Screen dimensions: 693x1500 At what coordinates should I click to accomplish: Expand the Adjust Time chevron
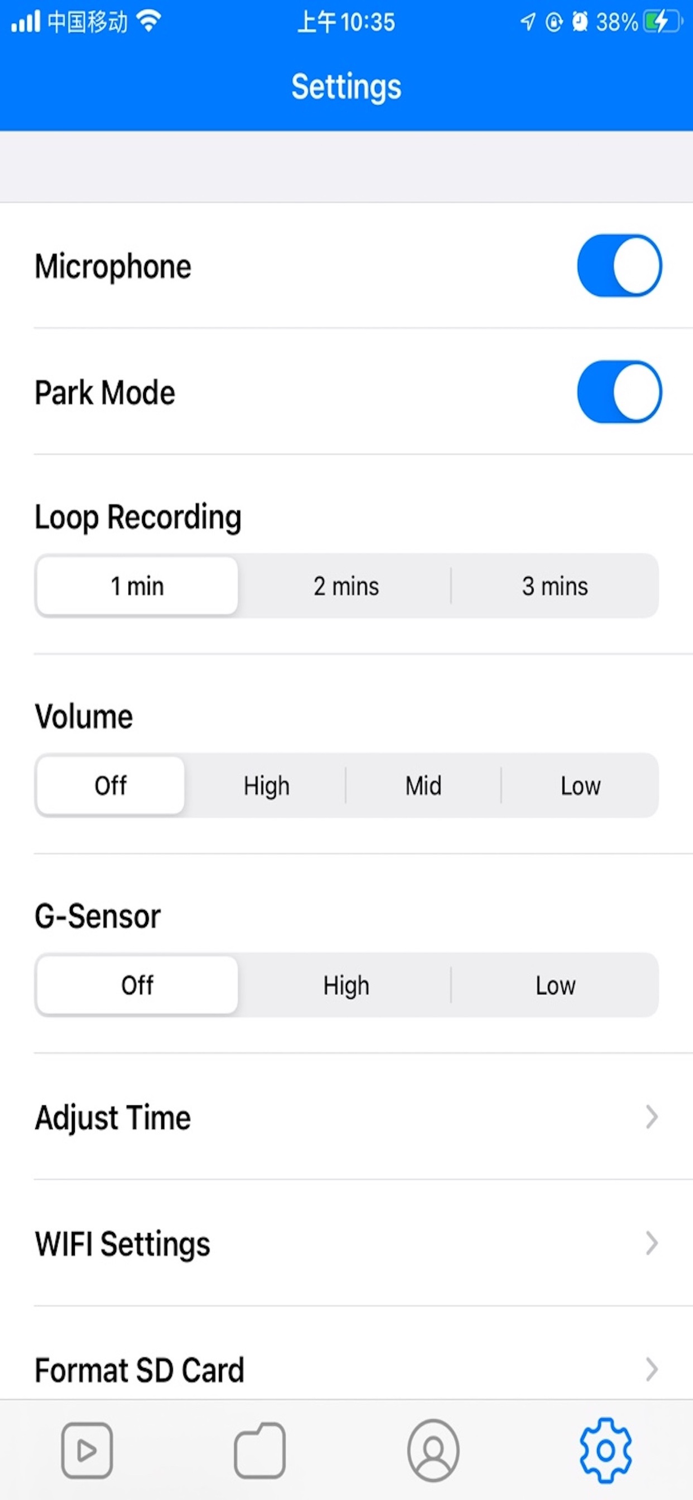coord(652,1117)
